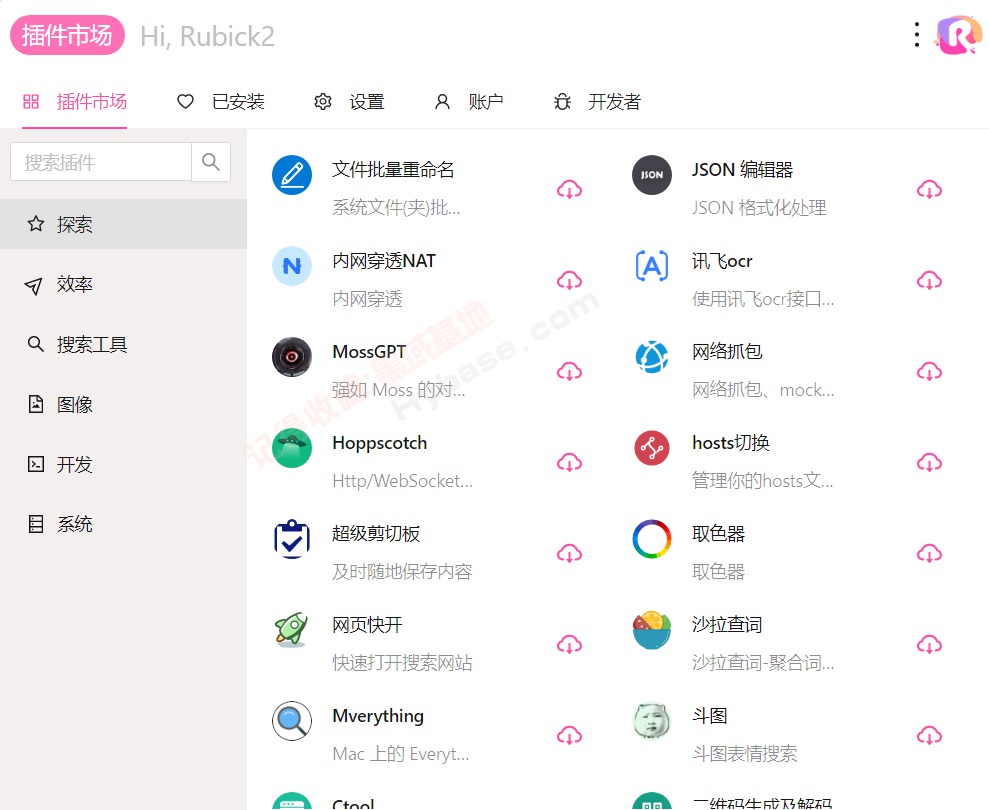989x810 pixels.
Task: Open the 斗图 meme face icon
Action: point(652,720)
